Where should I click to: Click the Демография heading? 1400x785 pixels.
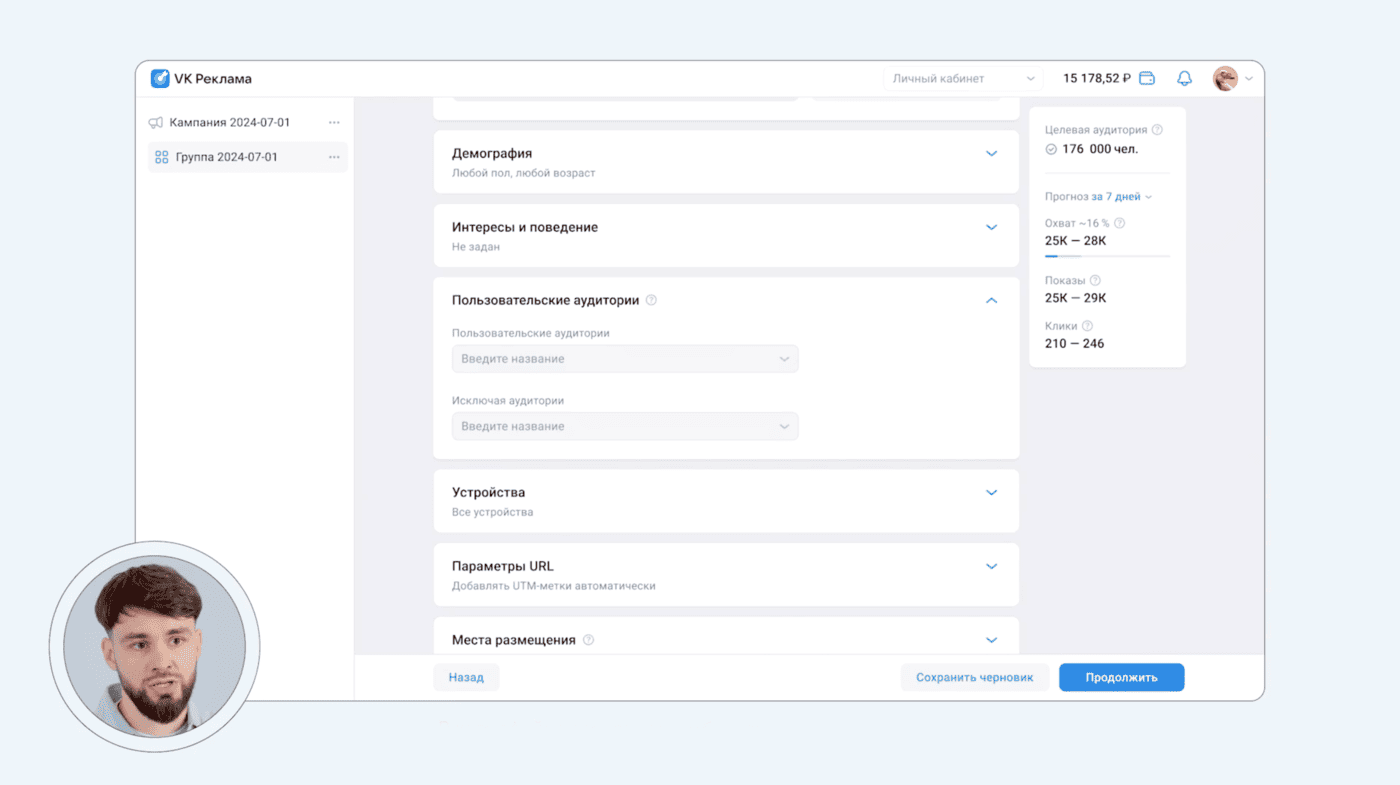(492, 154)
